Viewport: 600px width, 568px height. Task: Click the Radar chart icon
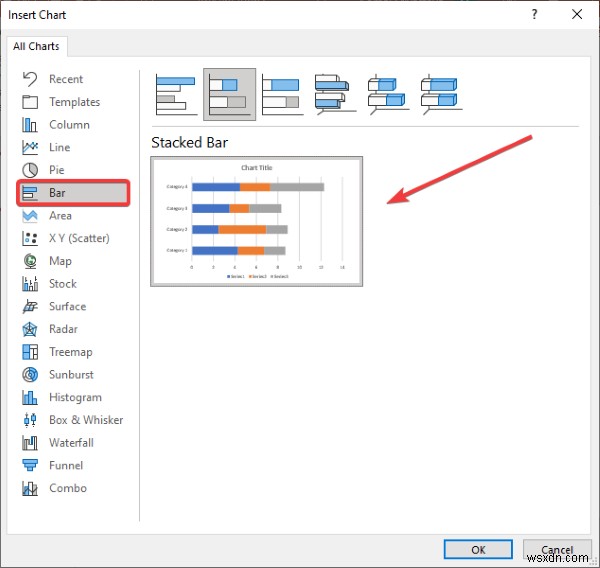coord(30,329)
